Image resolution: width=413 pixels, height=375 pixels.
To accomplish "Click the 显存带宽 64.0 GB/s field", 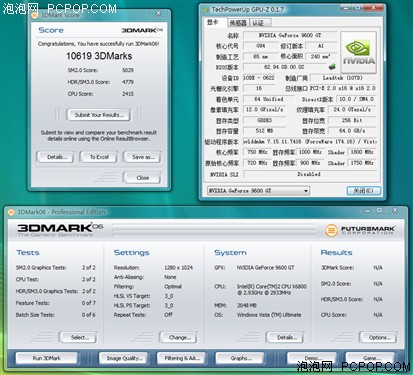I will [x=352, y=131].
